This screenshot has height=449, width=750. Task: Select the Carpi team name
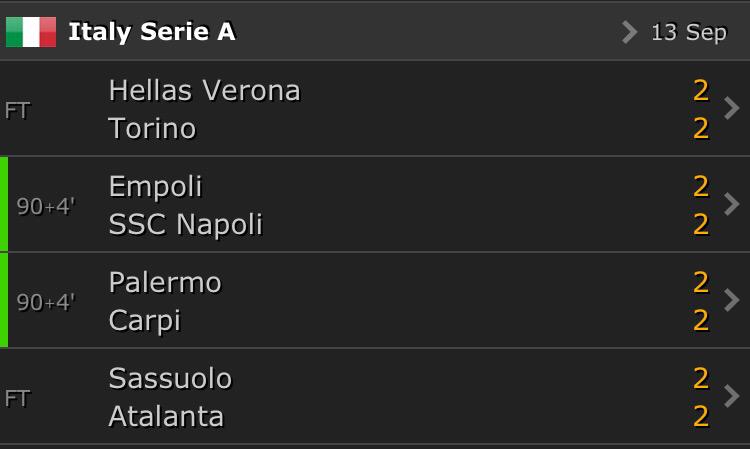pos(144,320)
